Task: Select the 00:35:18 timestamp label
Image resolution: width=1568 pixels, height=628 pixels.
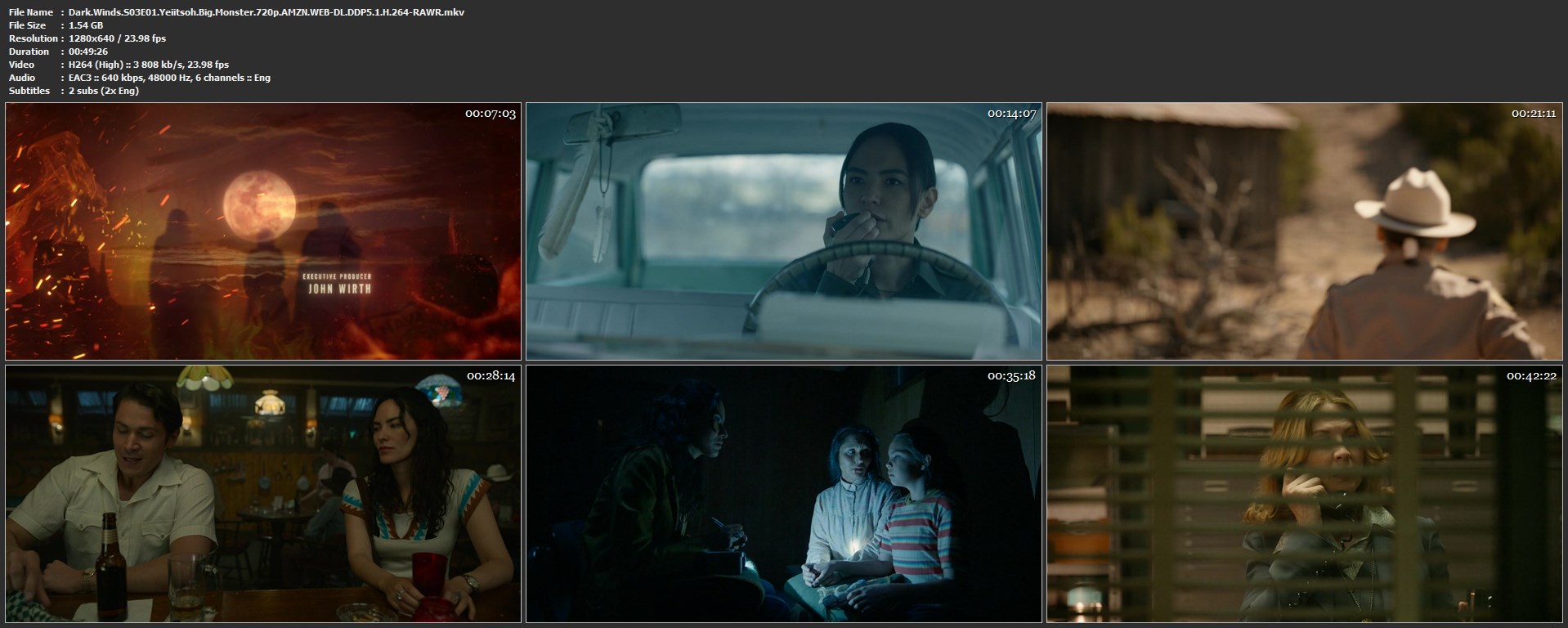Action: pyautogui.click(x=1011, y=376)
